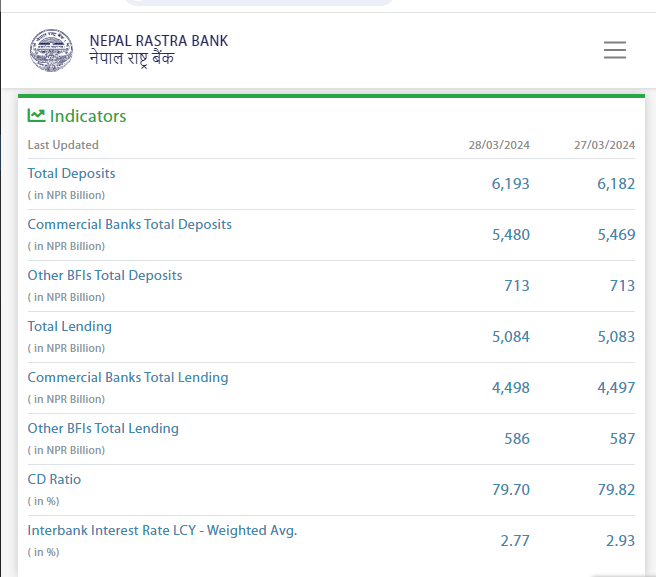The height and width of the screenshot is (577, 656).
Task: View the CD Ratio indicator
Action: point(54,480)
